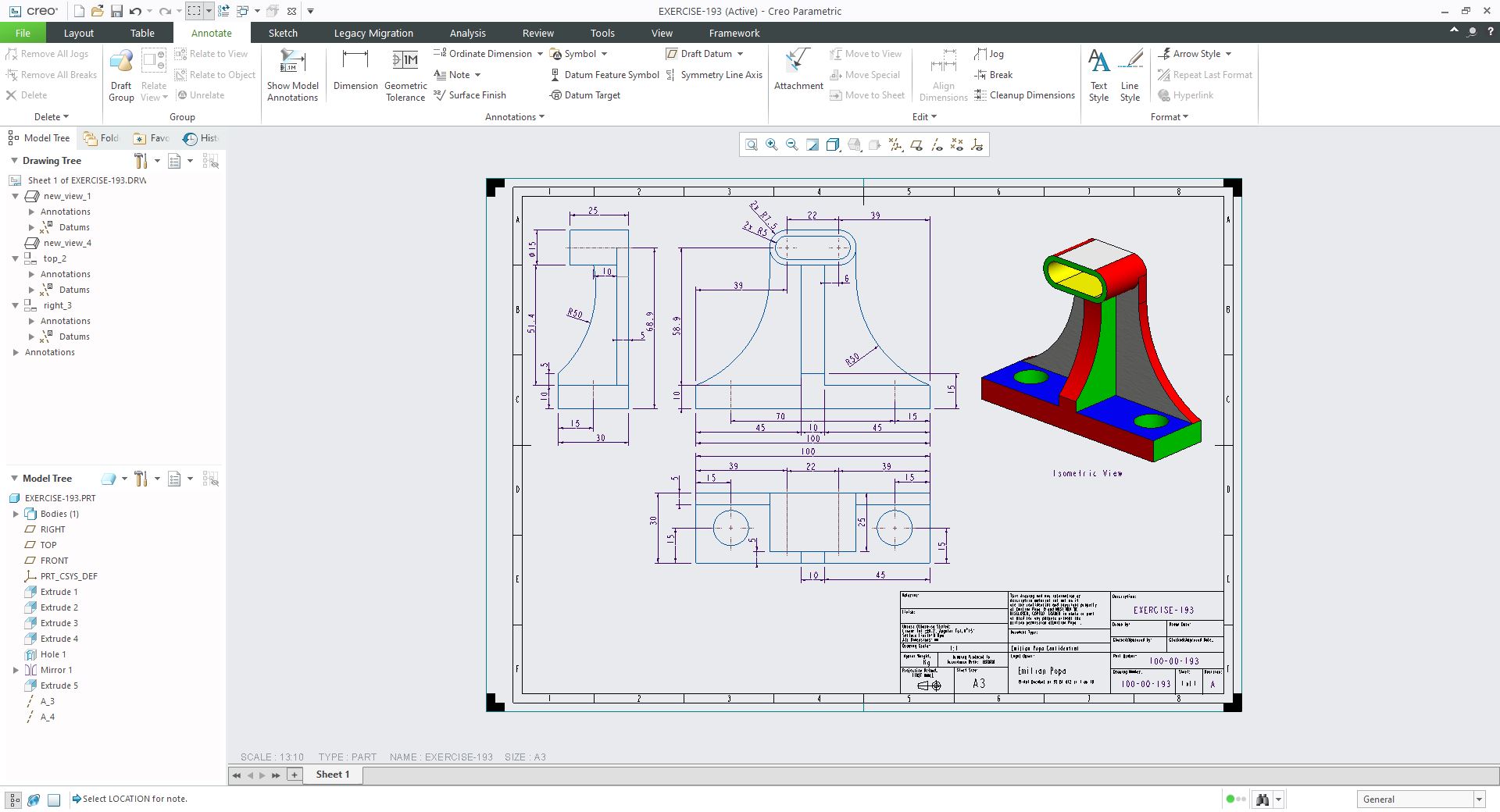
Task: Click the Jog tool
Action: [989, 54]
